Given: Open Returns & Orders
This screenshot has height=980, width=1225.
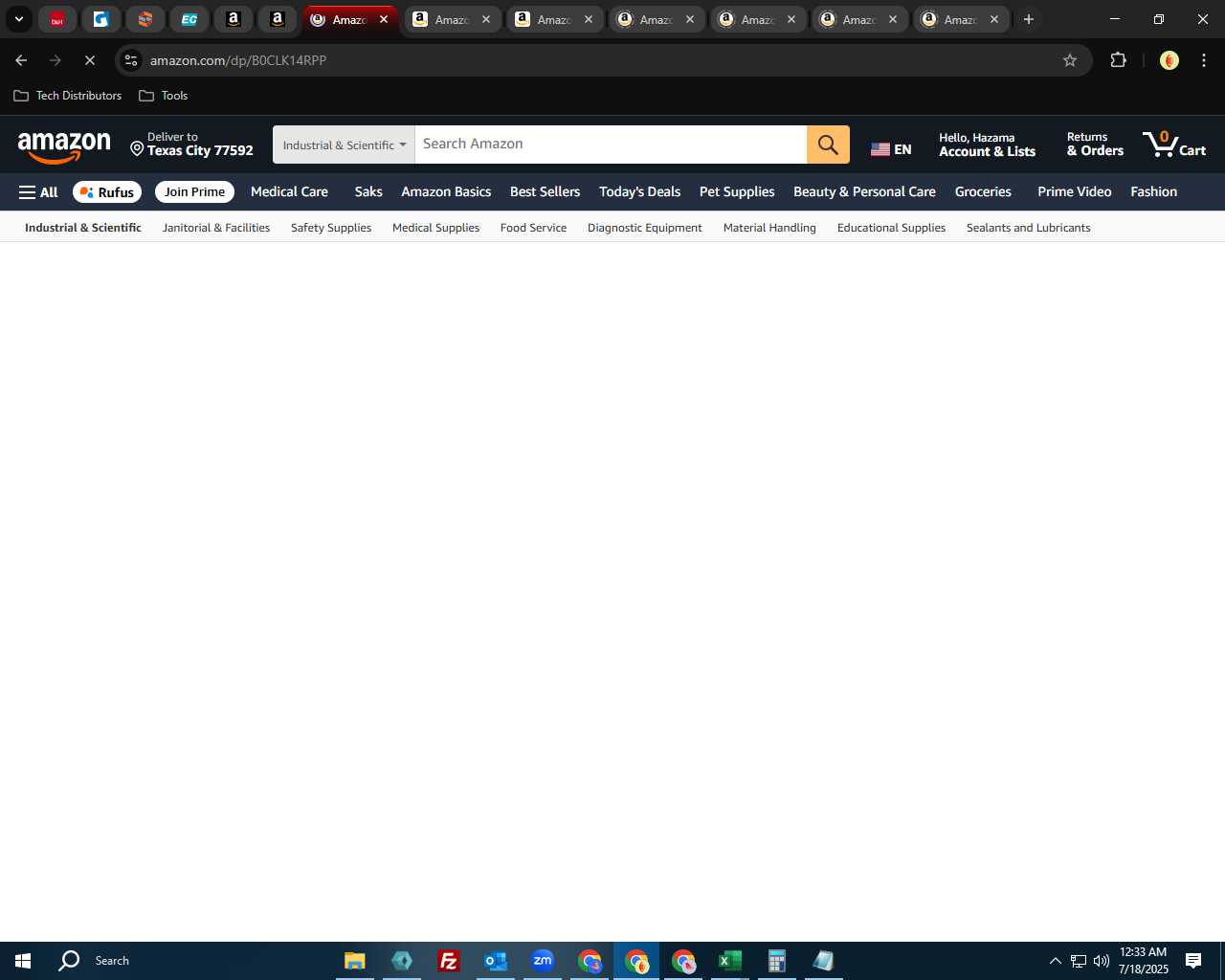Looking at the screenshot, I should 1095,145.
